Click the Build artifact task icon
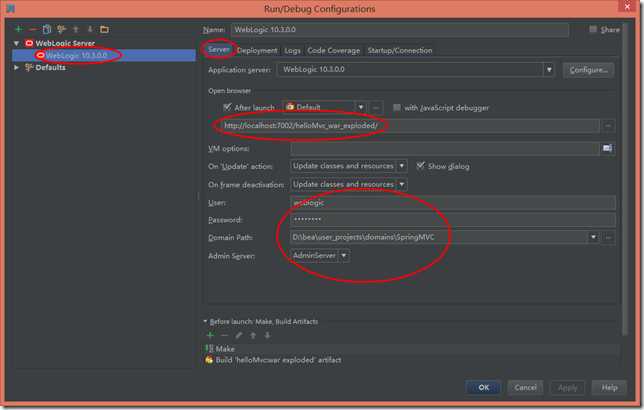This screenshot has width=644, height=410. [209, 360]
